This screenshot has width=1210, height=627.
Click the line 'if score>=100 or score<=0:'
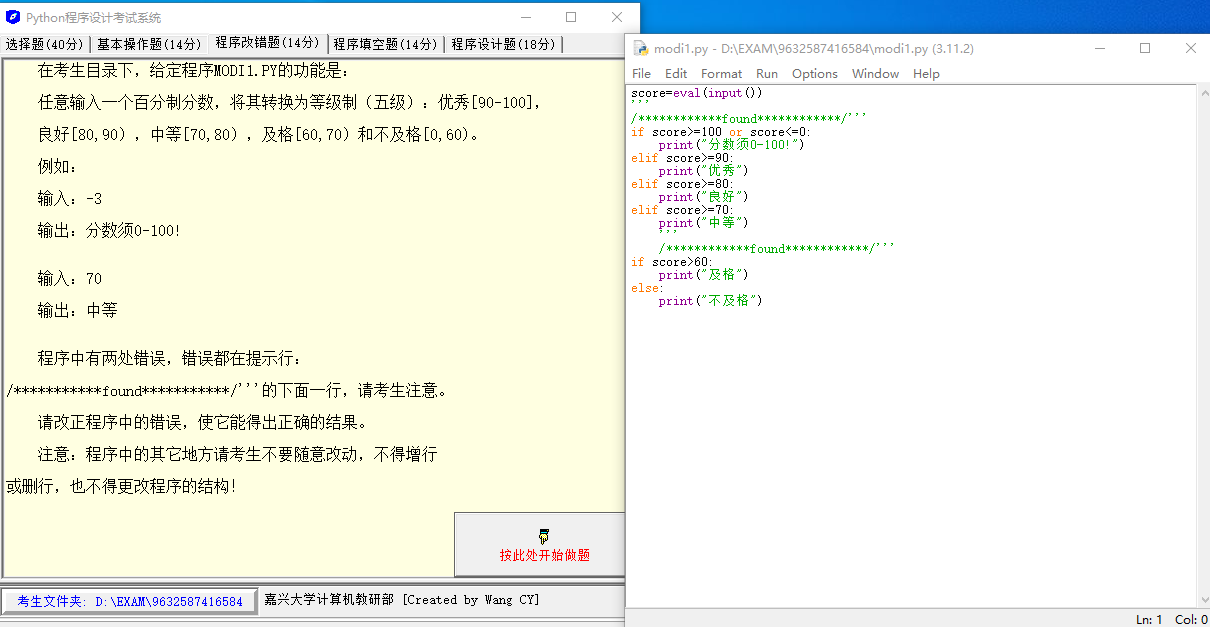721,132
